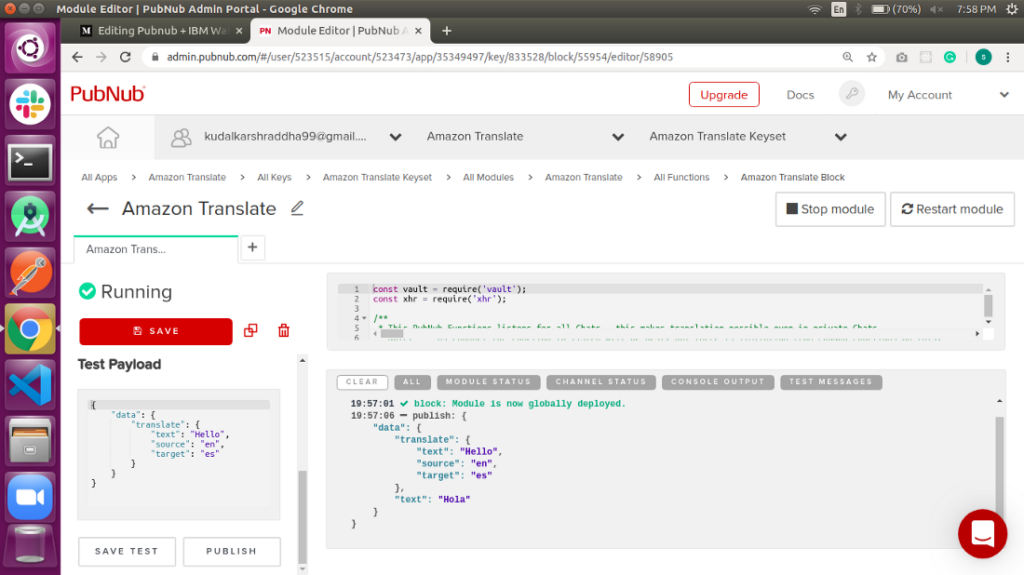Add a new function with plus tab
The width and height of the screenshot is (1024, 575).
(x=253, y=248)
